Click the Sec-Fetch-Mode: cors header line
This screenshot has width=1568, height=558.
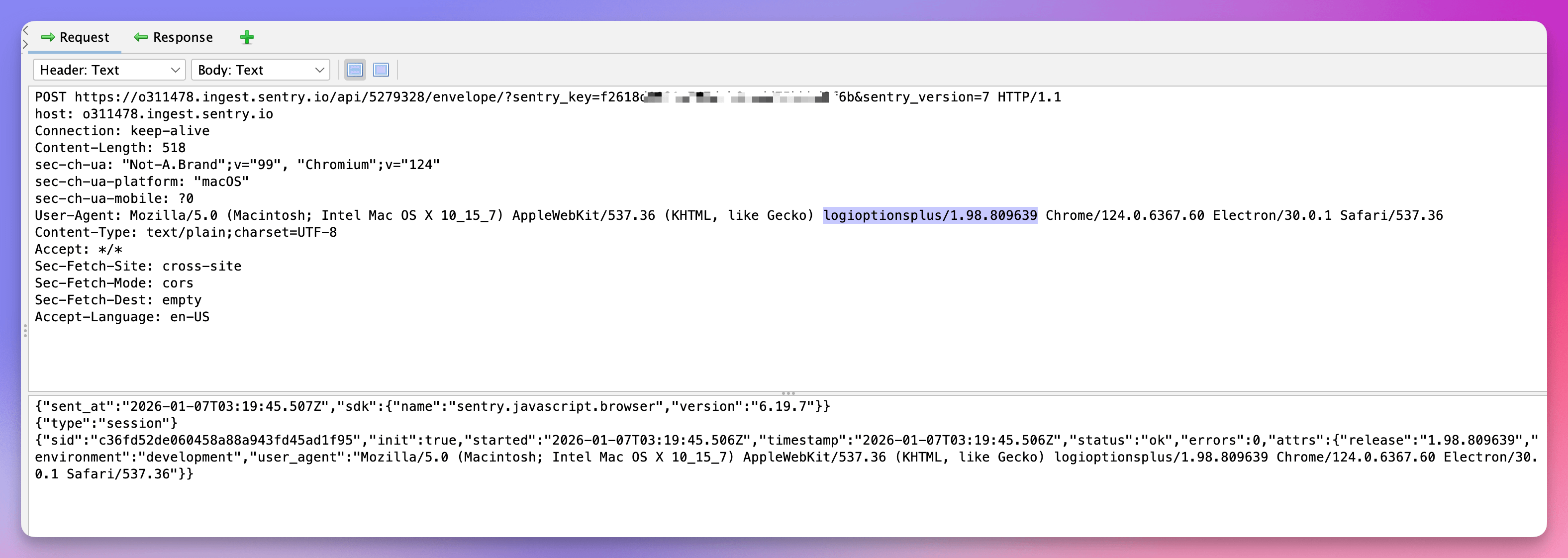[114, 283]
